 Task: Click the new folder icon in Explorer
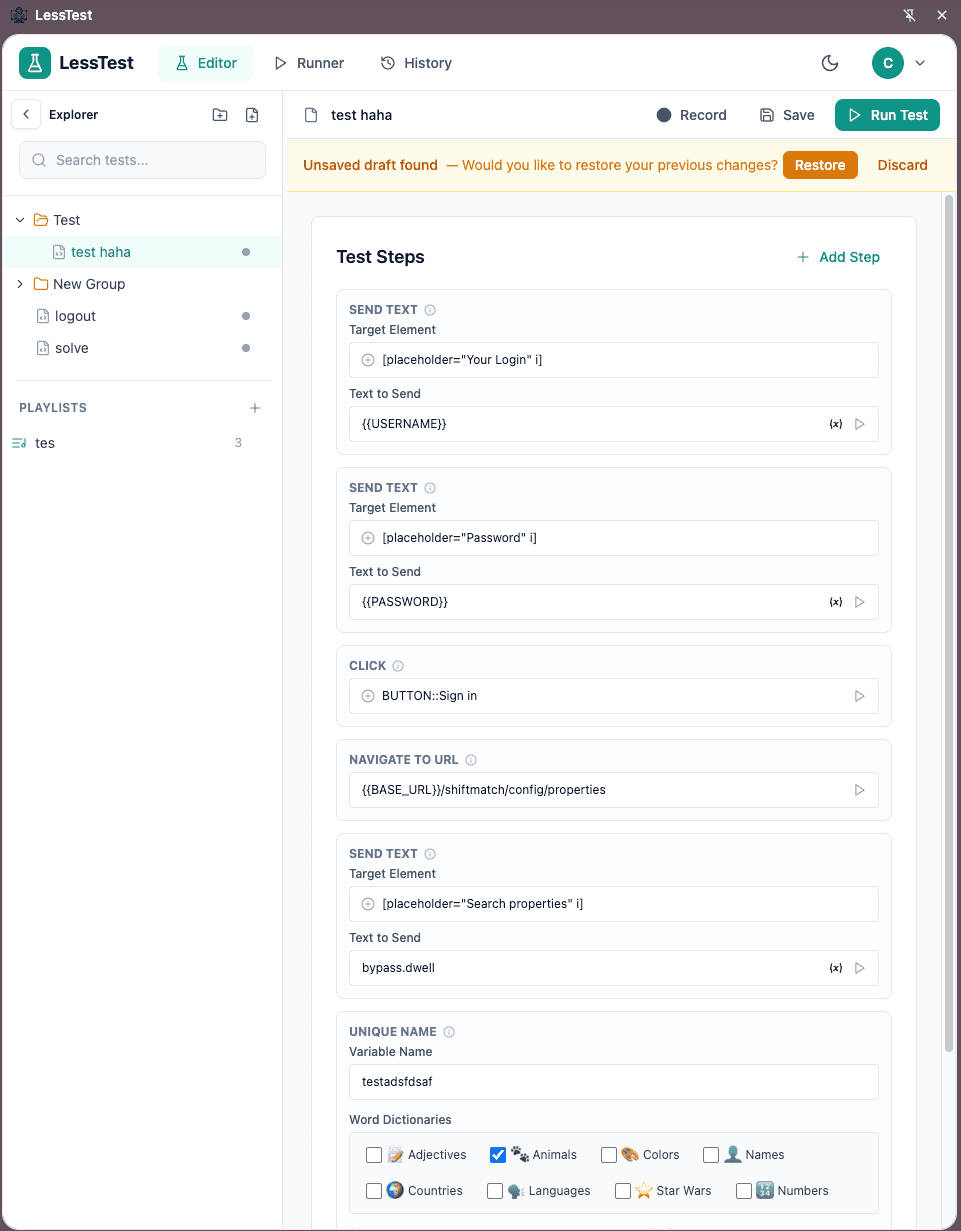pos(220,114)
